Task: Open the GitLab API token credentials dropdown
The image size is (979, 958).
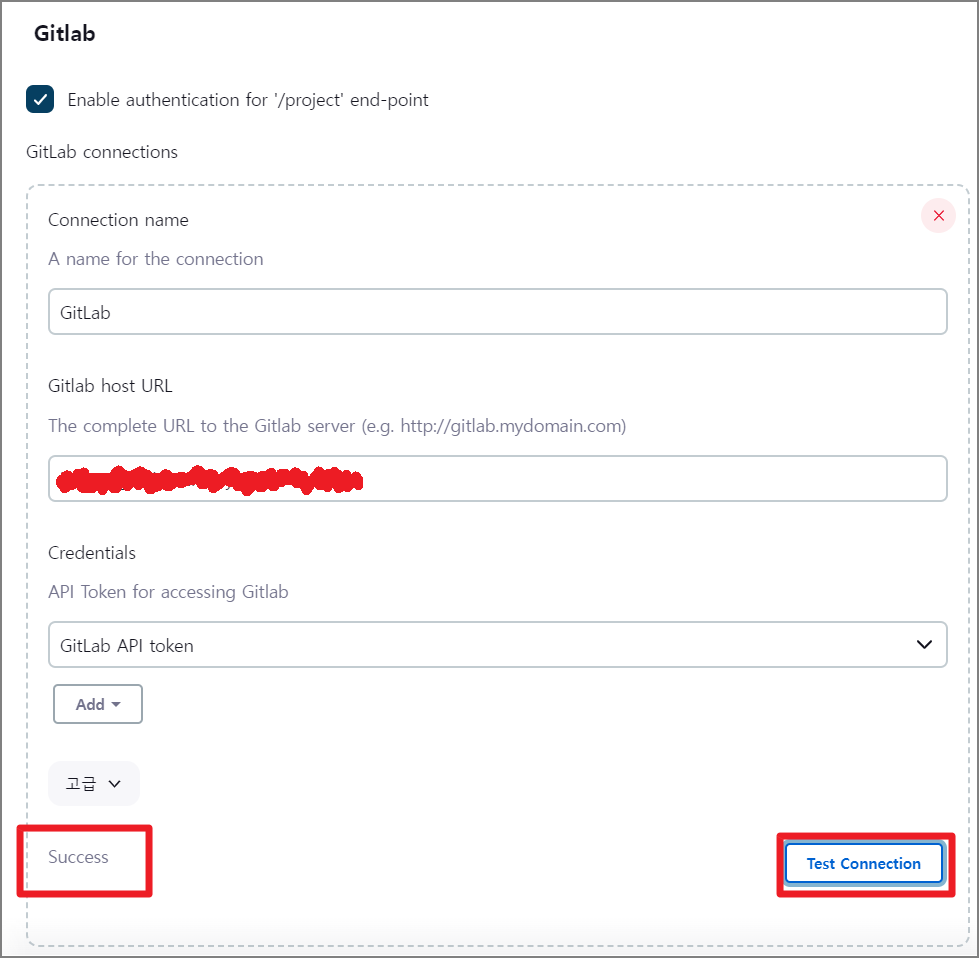Action: (498, 644)
